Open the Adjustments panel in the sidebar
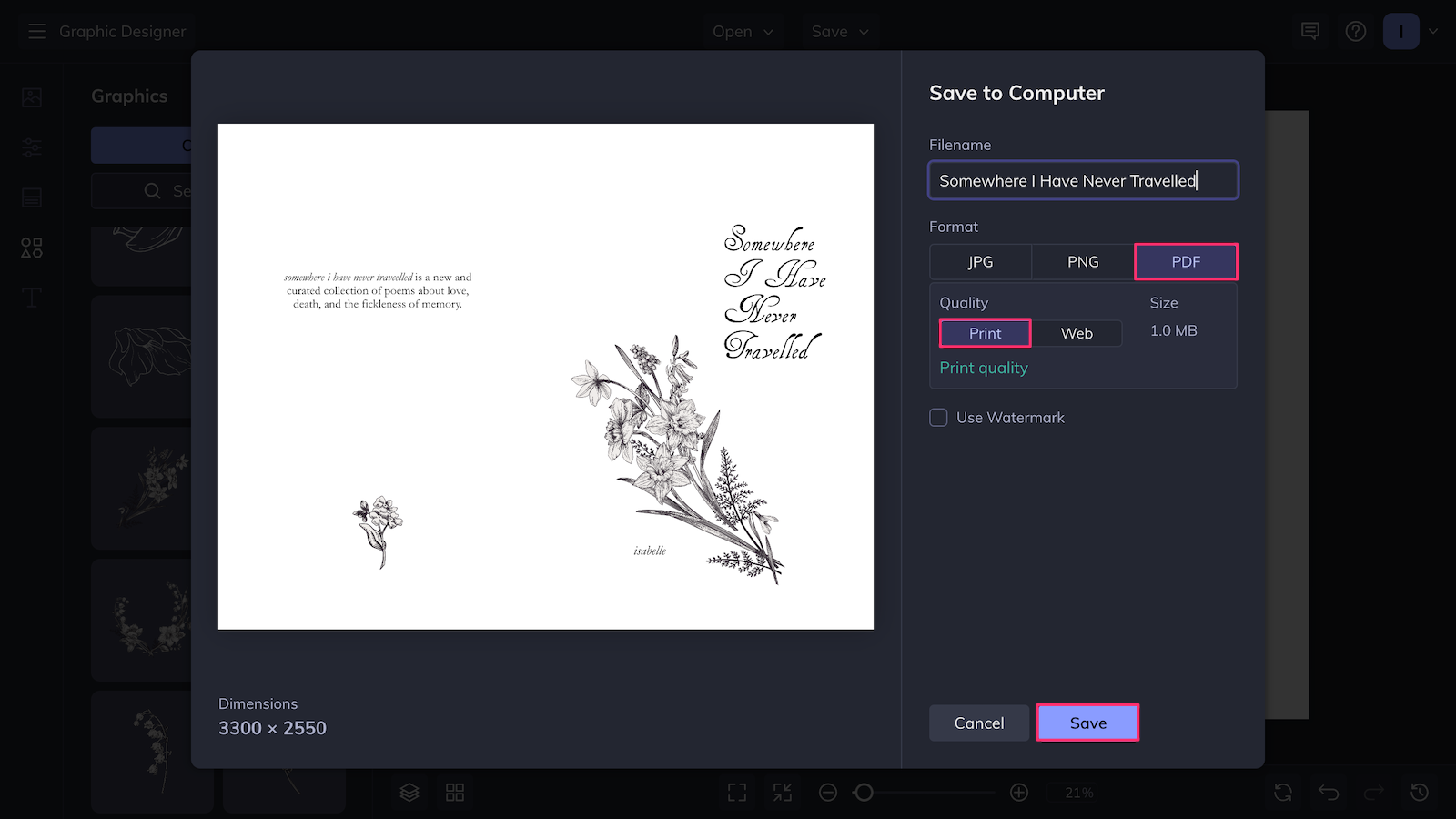This screenshot has height=819, width=1456. tap(31, 147)
